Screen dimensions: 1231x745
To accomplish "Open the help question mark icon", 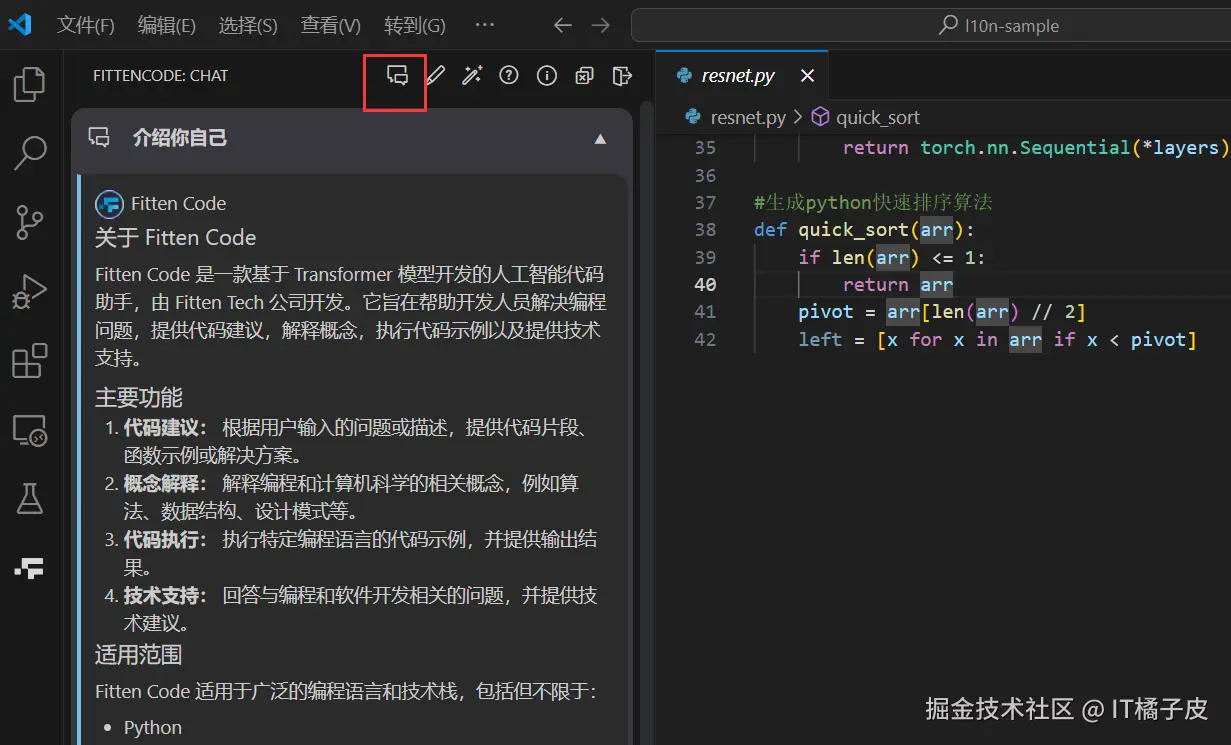I will pos(509,75).
